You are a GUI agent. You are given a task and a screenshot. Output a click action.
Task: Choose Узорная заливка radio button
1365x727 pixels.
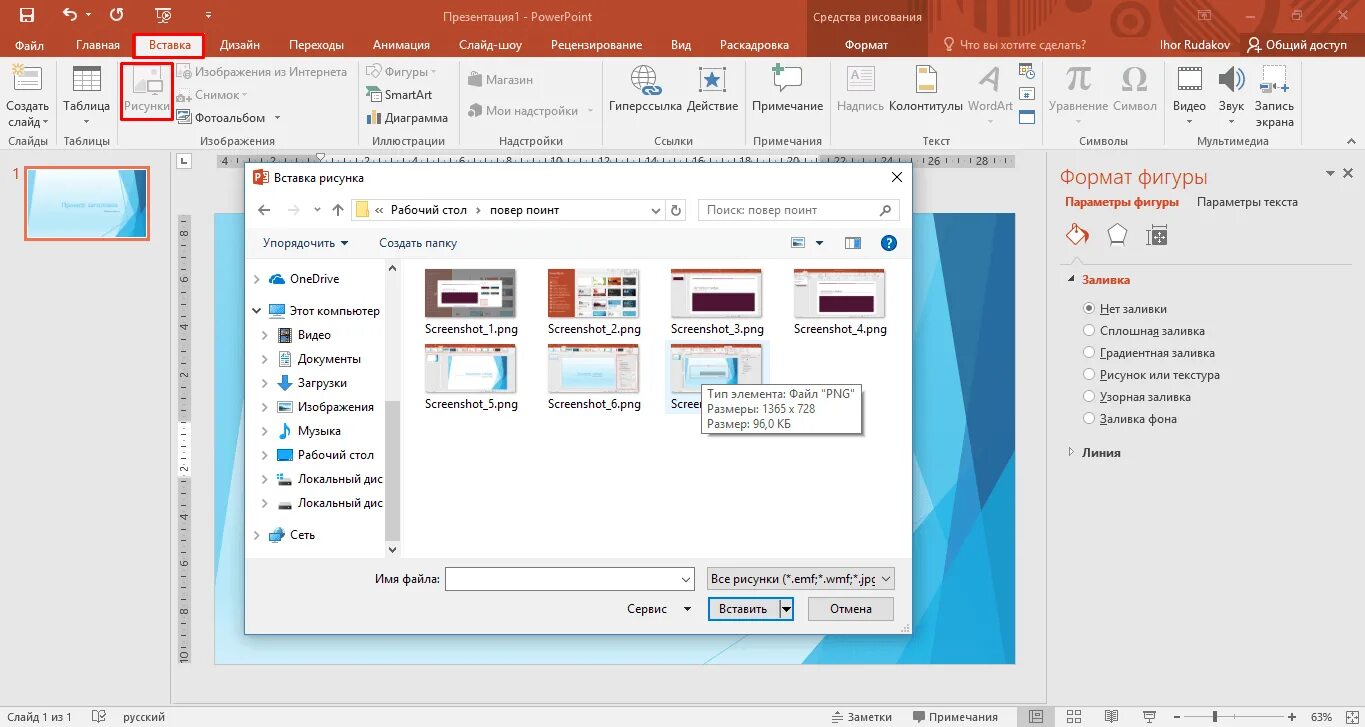pyautogui.click(x=1090, y=397)
